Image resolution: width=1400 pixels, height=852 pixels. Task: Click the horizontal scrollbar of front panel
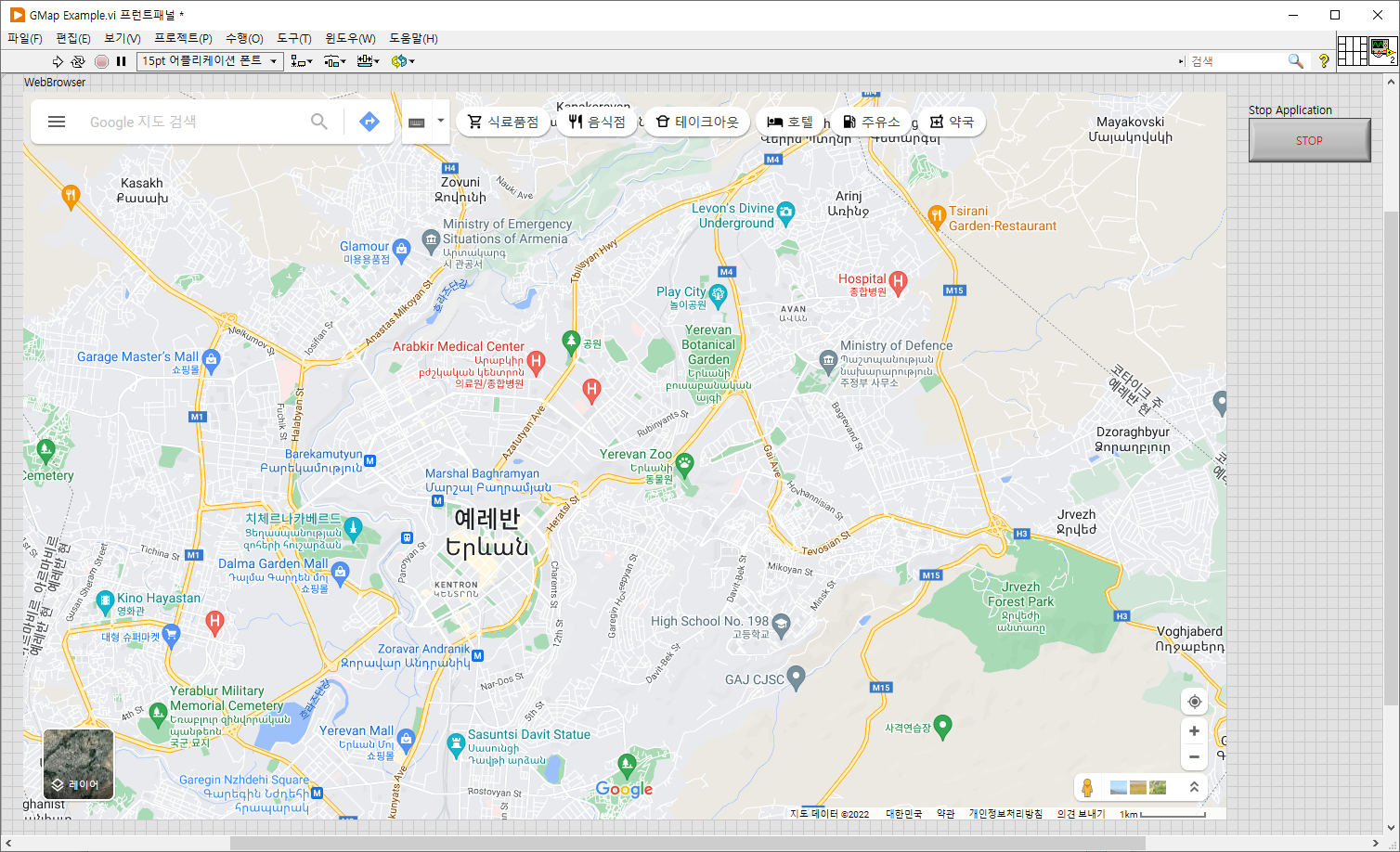coord(687,843)
